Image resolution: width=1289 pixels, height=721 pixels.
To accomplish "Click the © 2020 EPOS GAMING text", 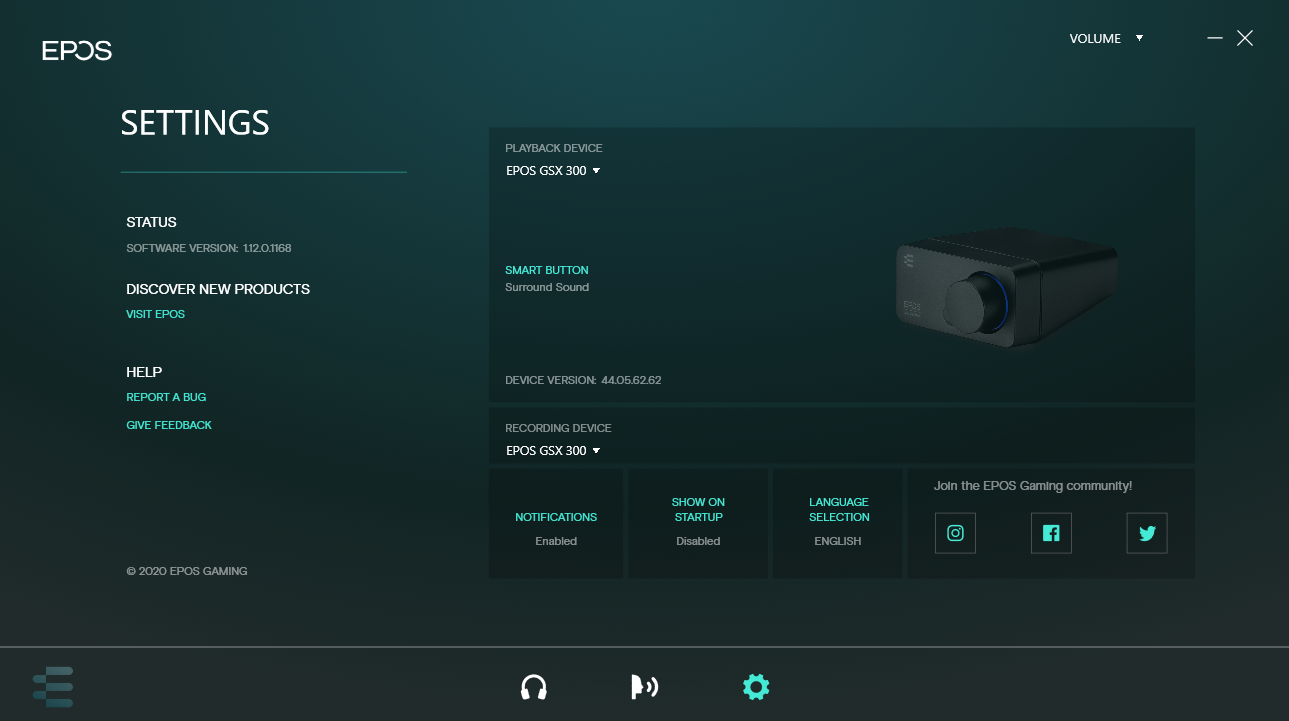I will [x=187, y=571].
